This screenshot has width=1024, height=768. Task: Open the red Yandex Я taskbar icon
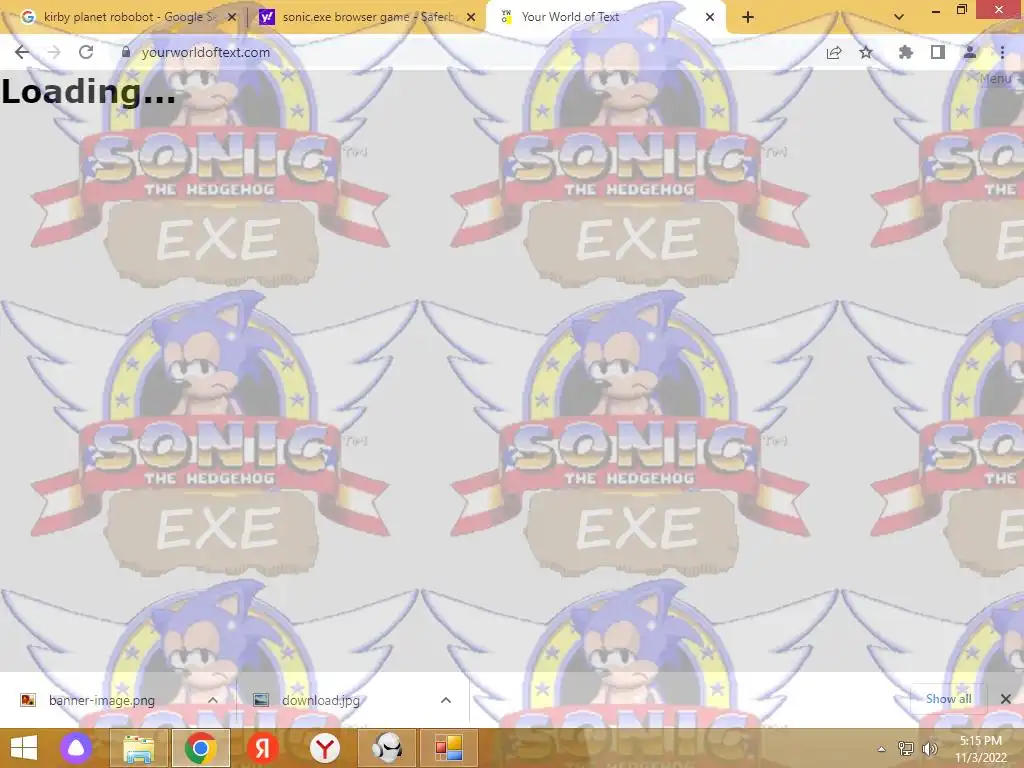263,748
